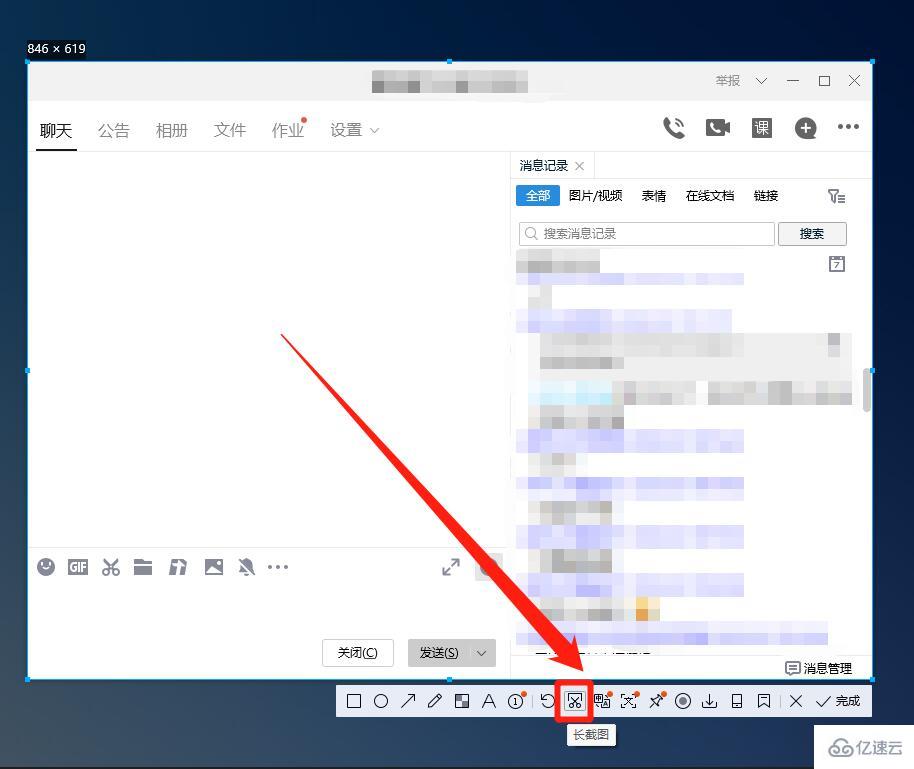Click 完成 to finish the screenshot

[838, 701]
